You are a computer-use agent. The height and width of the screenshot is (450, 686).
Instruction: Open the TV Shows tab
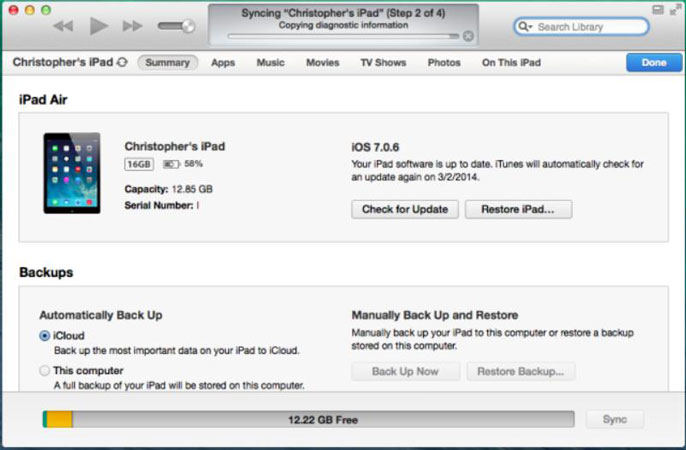[x=383, y=63]
